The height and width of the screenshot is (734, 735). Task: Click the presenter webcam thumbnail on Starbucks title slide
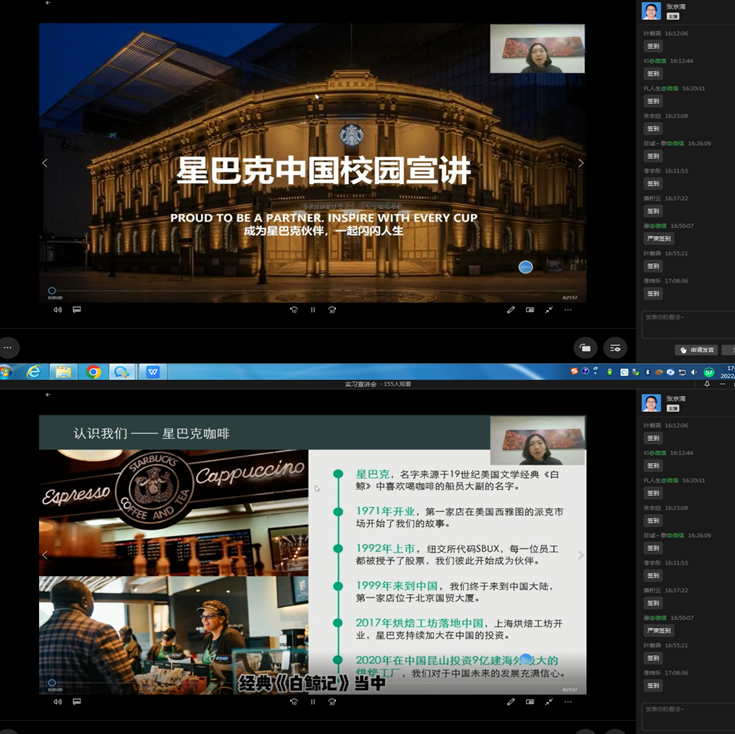pyautogui.click(x=537, y=49)
